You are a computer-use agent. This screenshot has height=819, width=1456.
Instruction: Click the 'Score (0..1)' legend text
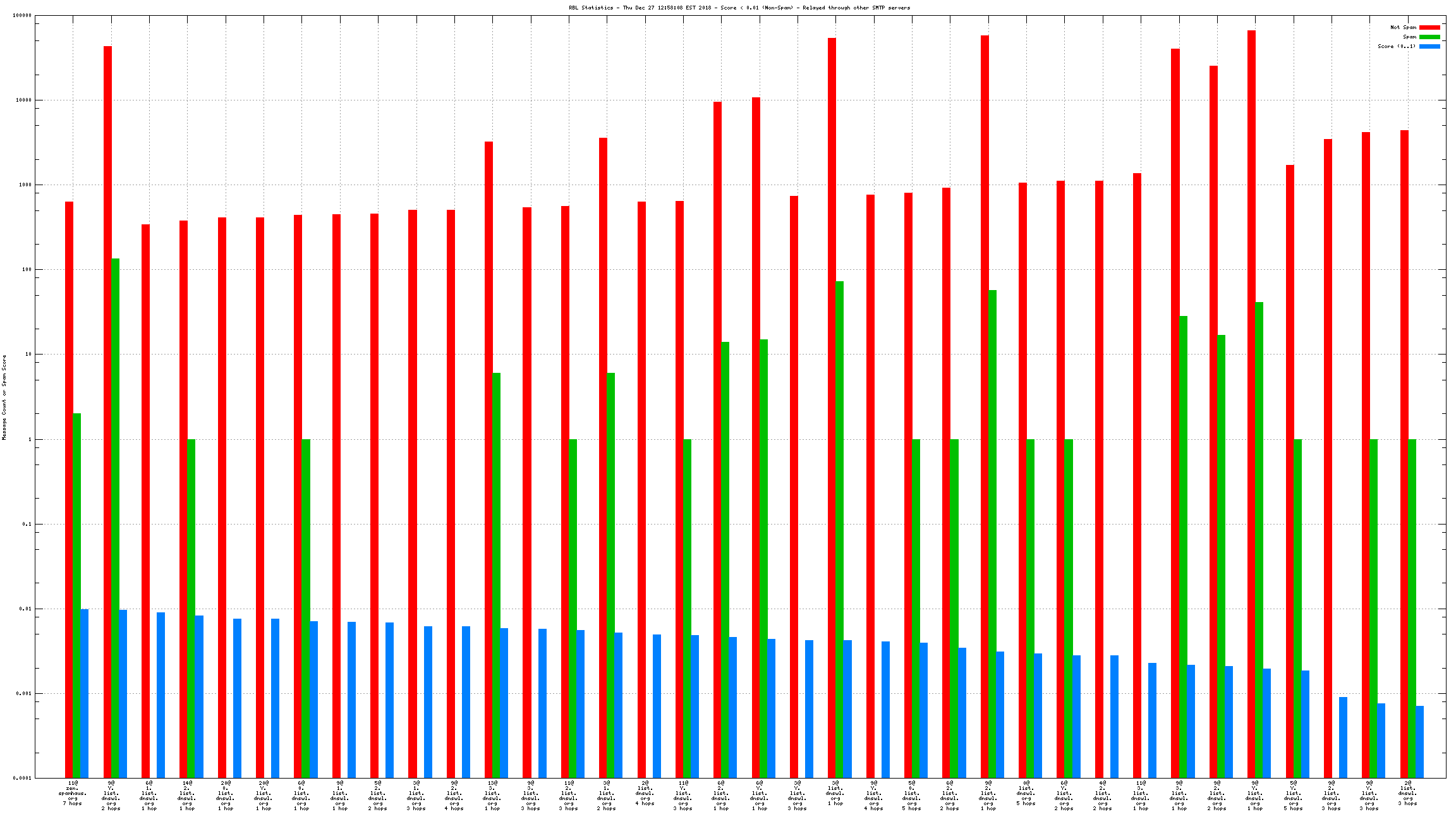[1397, 46]
